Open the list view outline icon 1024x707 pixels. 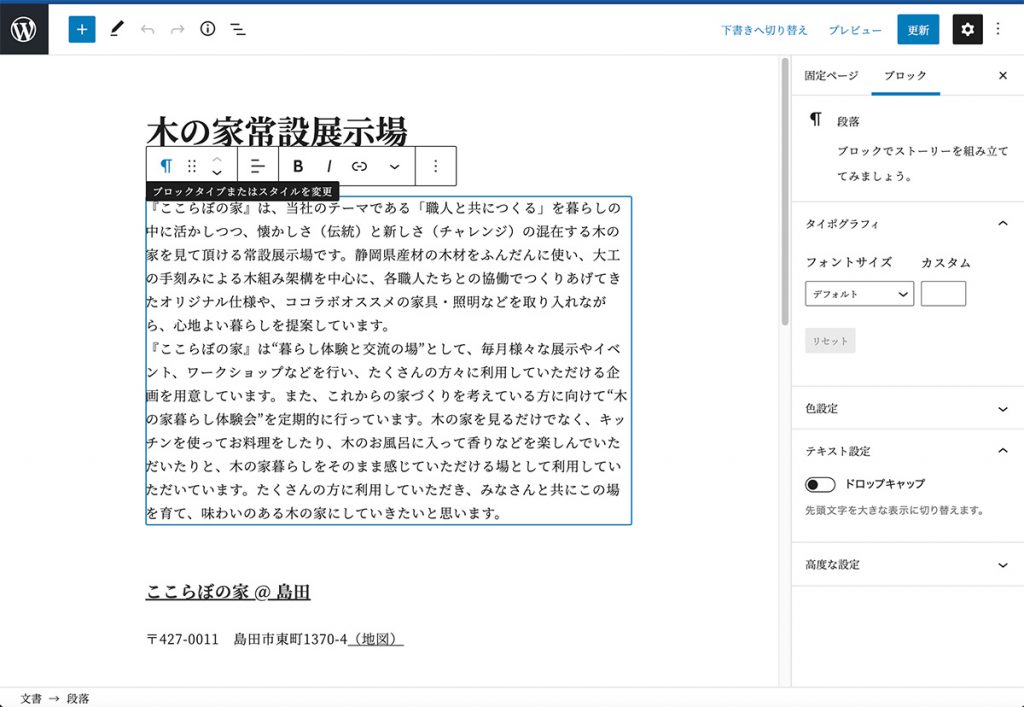(238, 29)
